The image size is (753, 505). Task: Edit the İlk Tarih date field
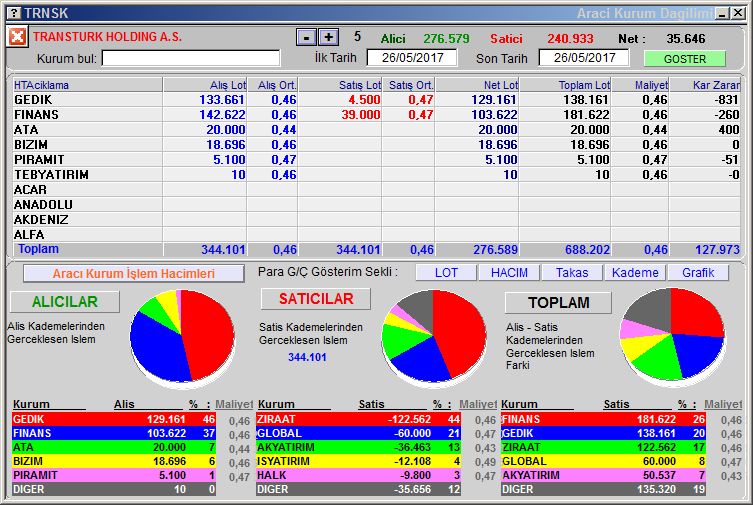(x=412, y=58)
